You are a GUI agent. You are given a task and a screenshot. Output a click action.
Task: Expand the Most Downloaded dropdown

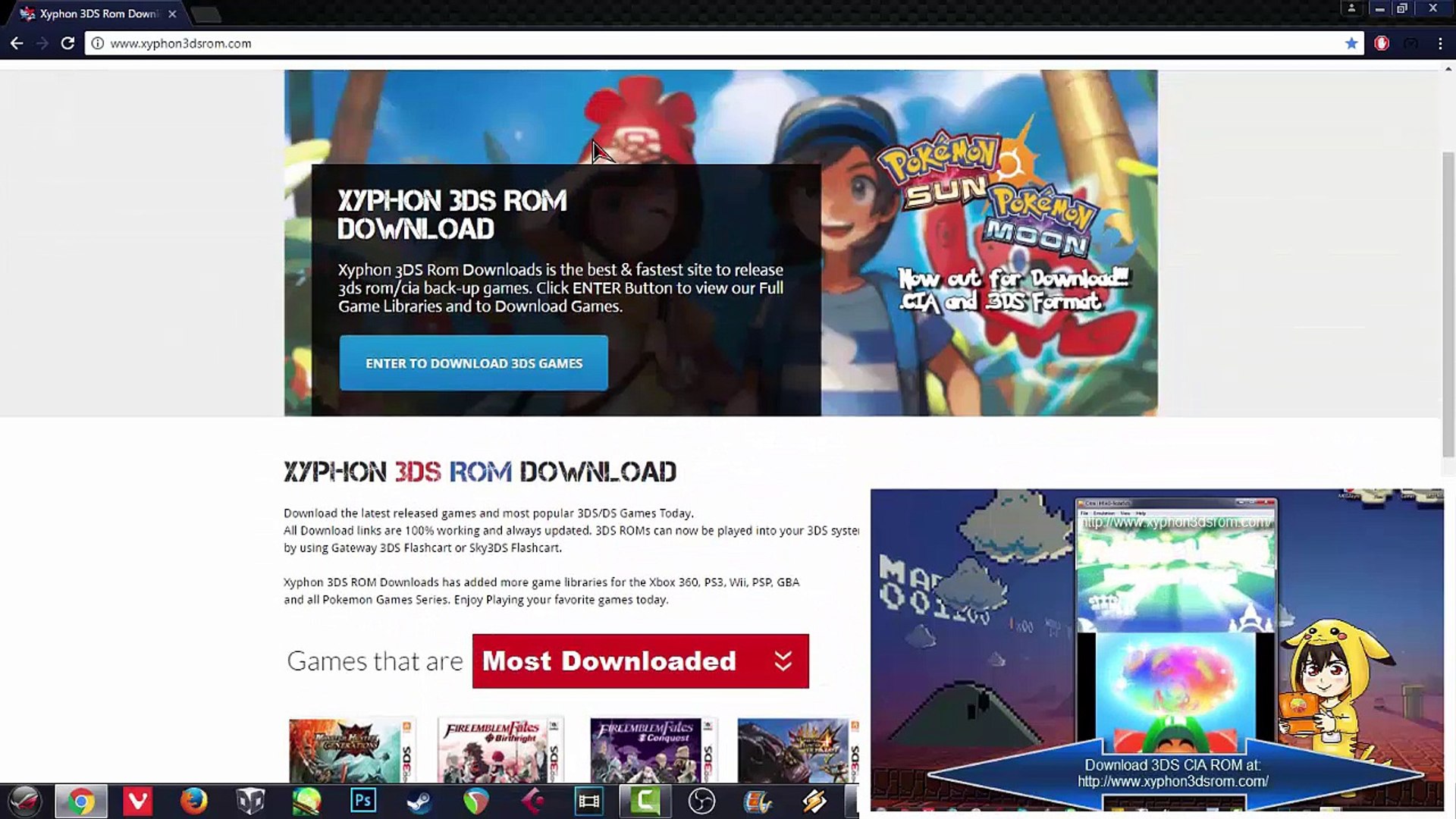click(x=639, y=661)
